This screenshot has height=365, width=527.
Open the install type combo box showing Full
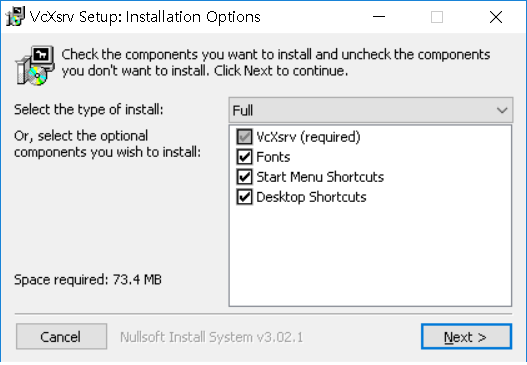[x=371, y=110]
